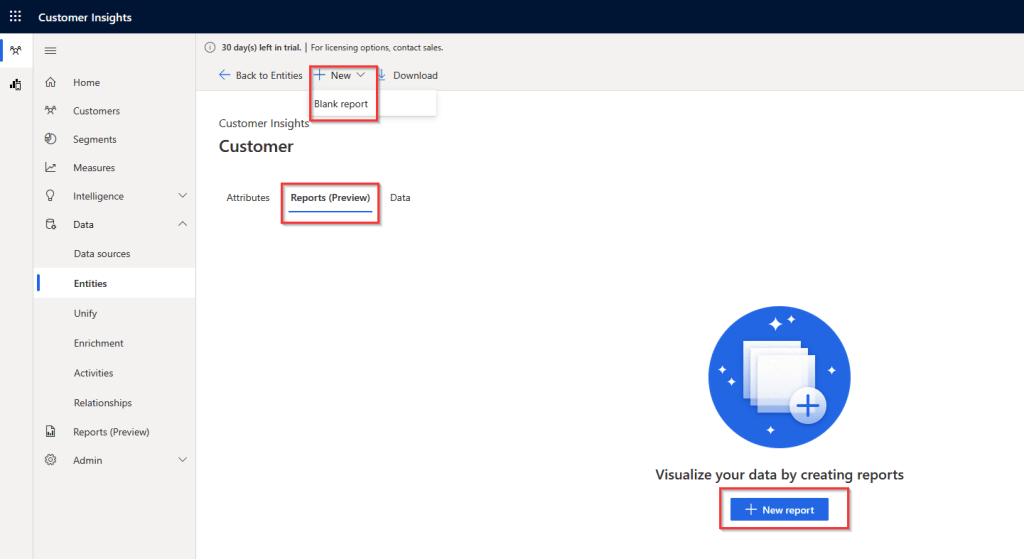The image size is (1024, 559).
Task: Collapse the navigation with hamburger icon
Action: click(x=50, y=51)
